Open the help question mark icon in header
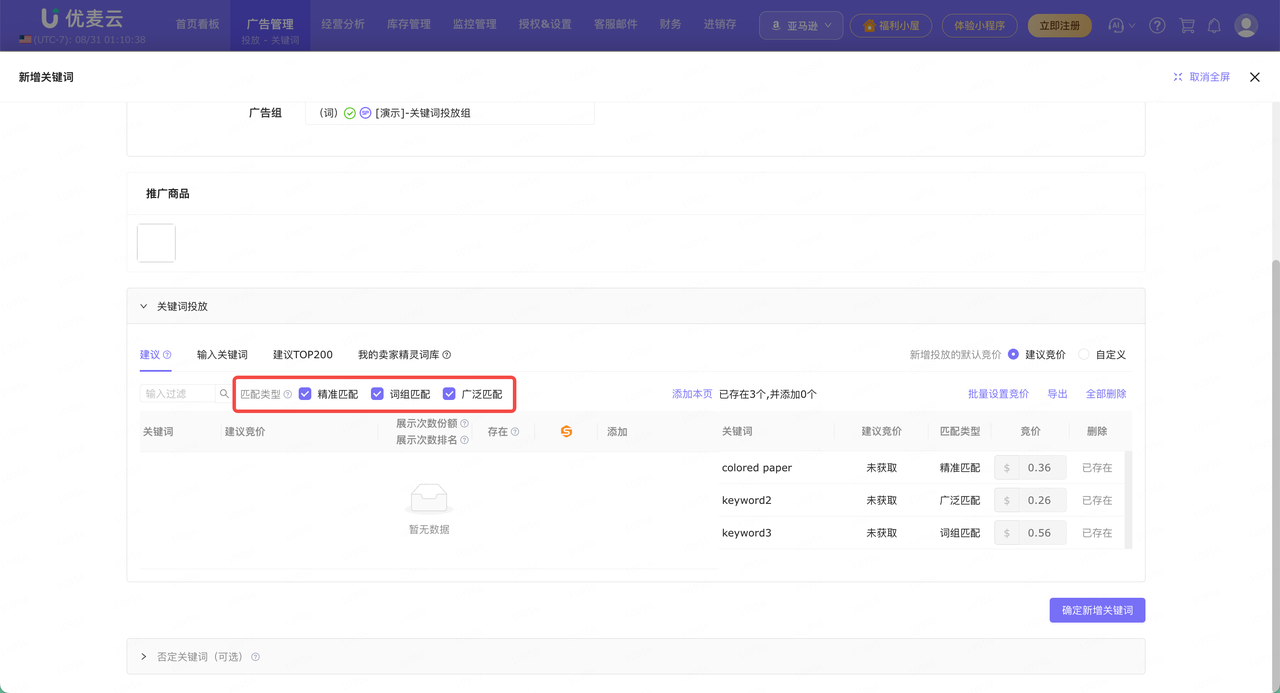 [1157, 26]
